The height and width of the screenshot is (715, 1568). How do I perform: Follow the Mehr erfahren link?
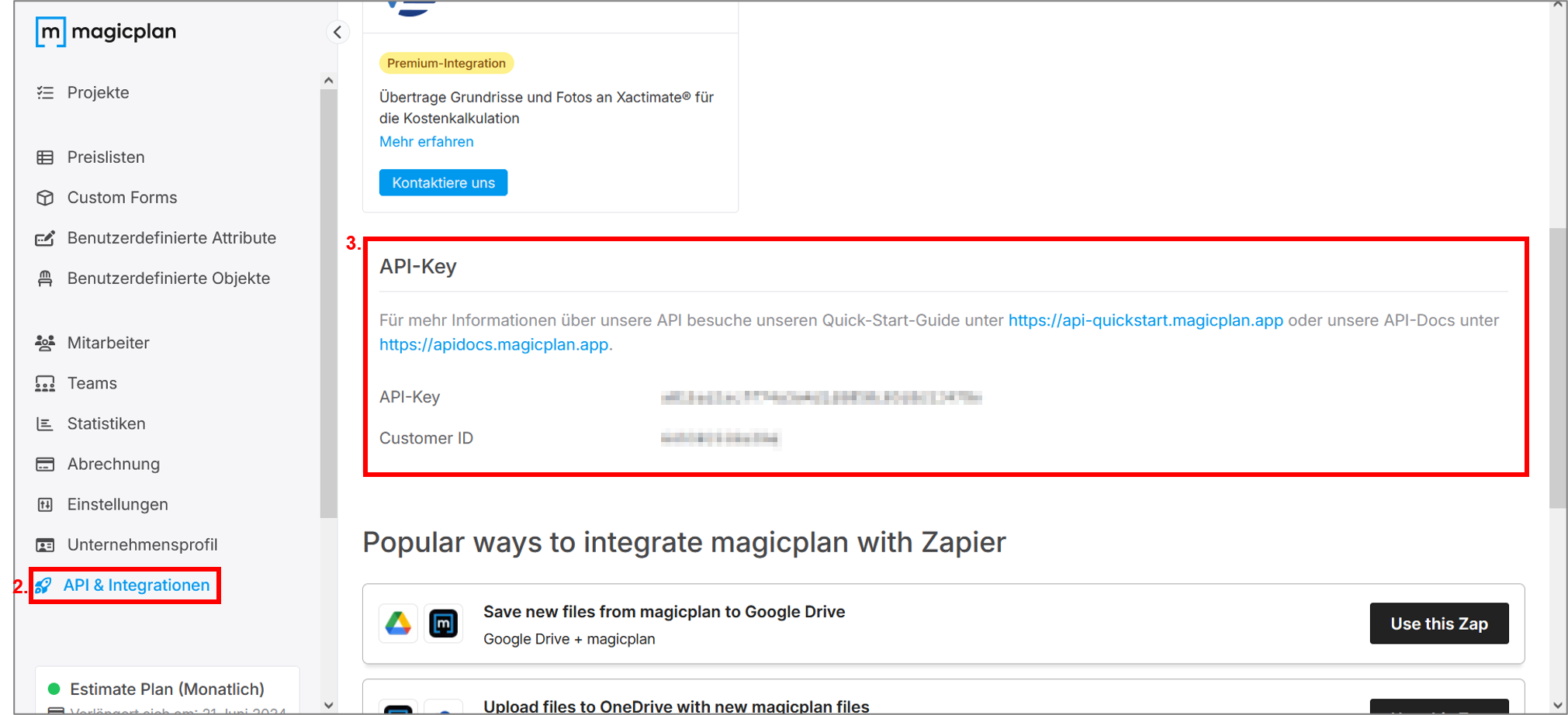tap(426, 142)
